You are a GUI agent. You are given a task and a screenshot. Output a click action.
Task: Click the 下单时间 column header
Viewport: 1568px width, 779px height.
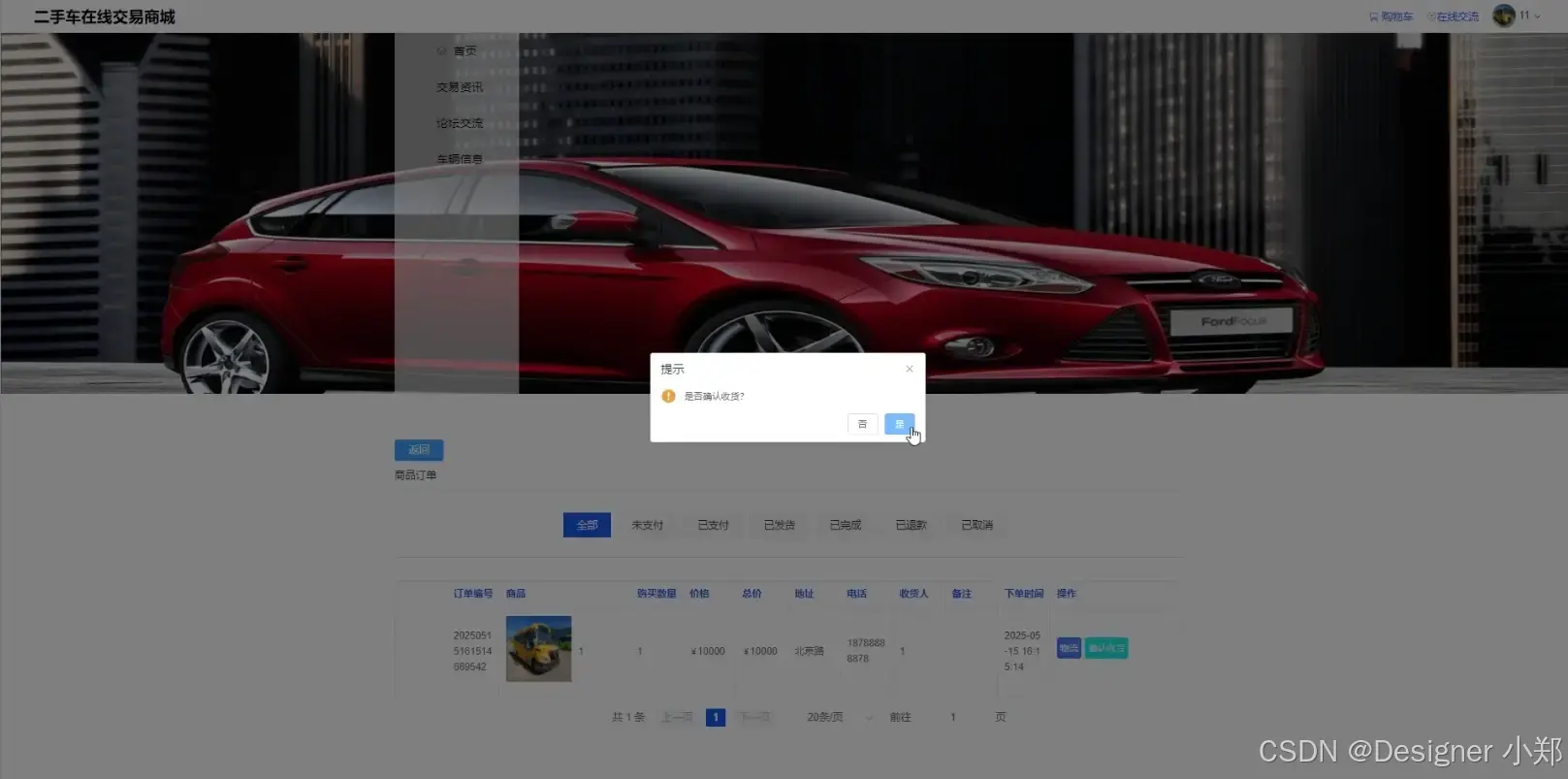coord(1024,594)
